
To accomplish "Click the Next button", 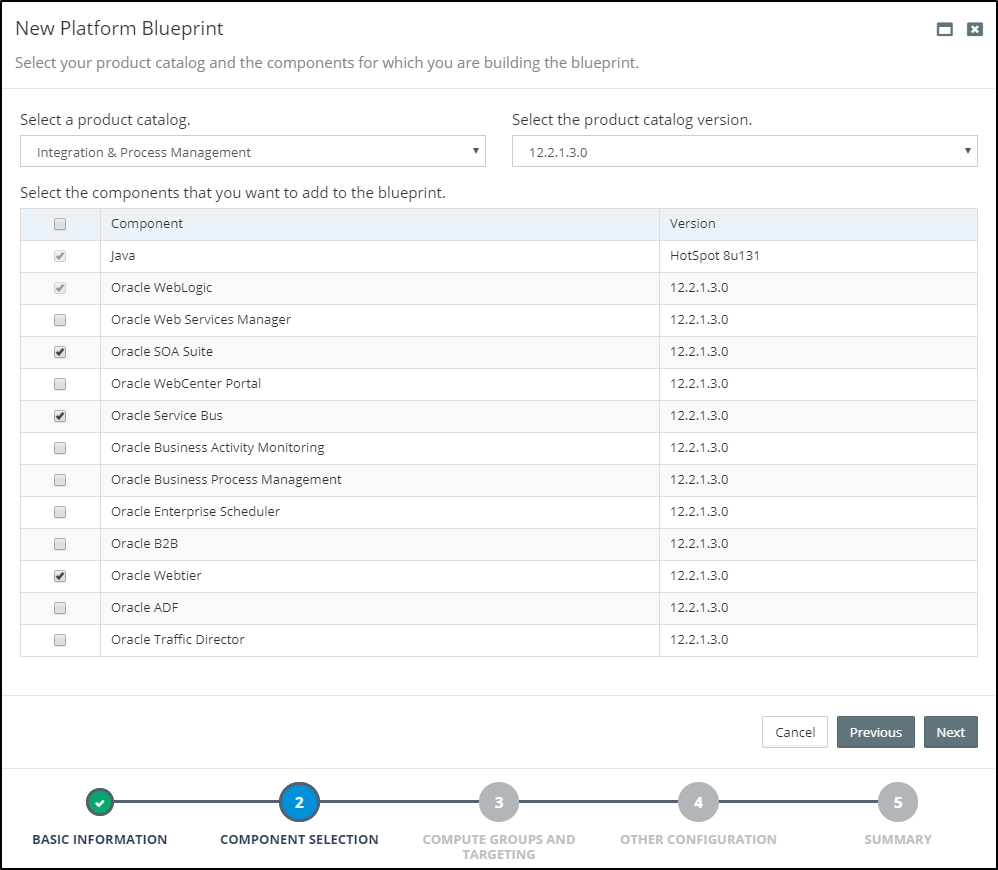I will pyautogui.click(x=950, y=731).
